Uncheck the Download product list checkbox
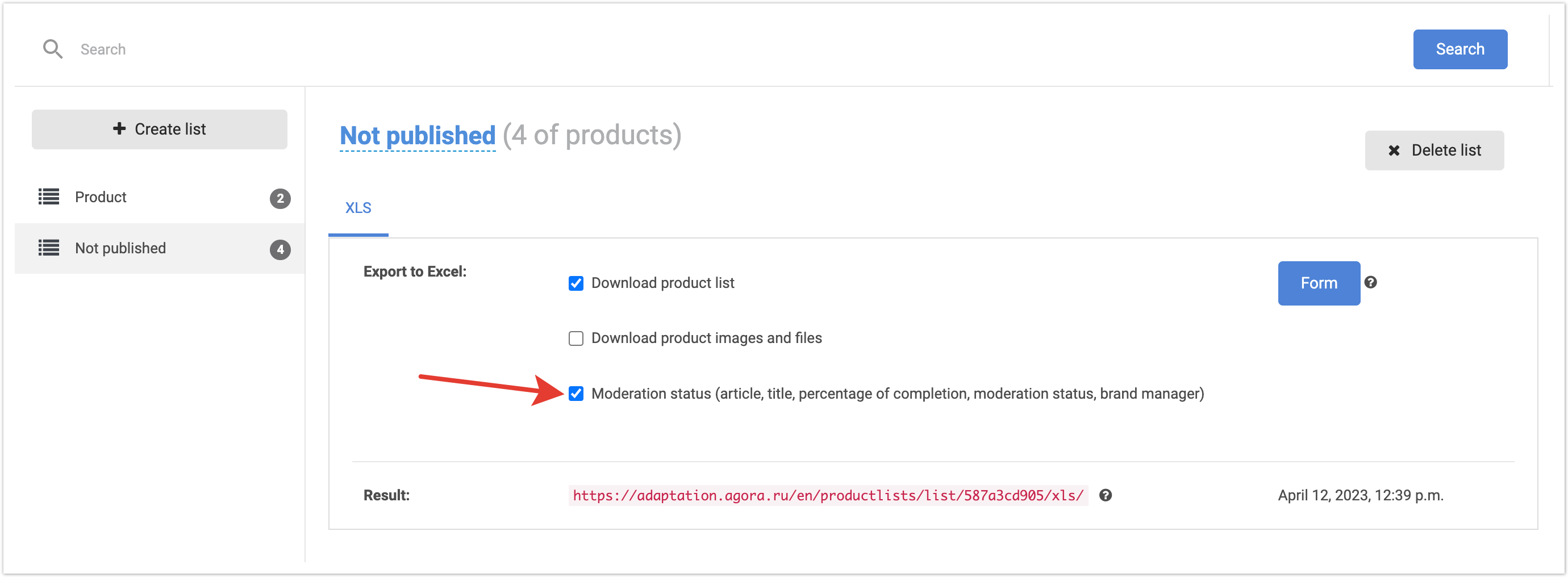 point(576,283)
